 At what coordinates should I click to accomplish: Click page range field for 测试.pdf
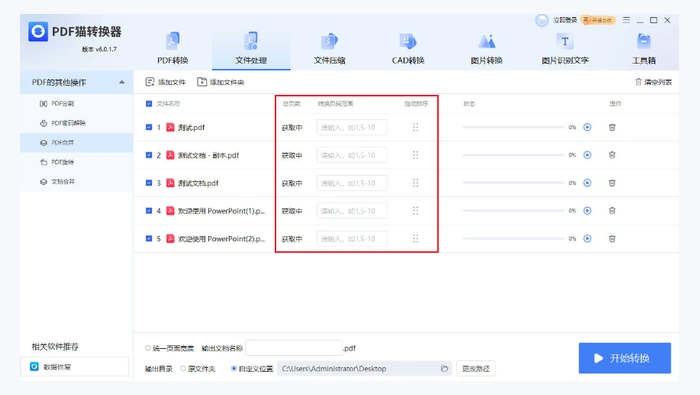point(352,128)
